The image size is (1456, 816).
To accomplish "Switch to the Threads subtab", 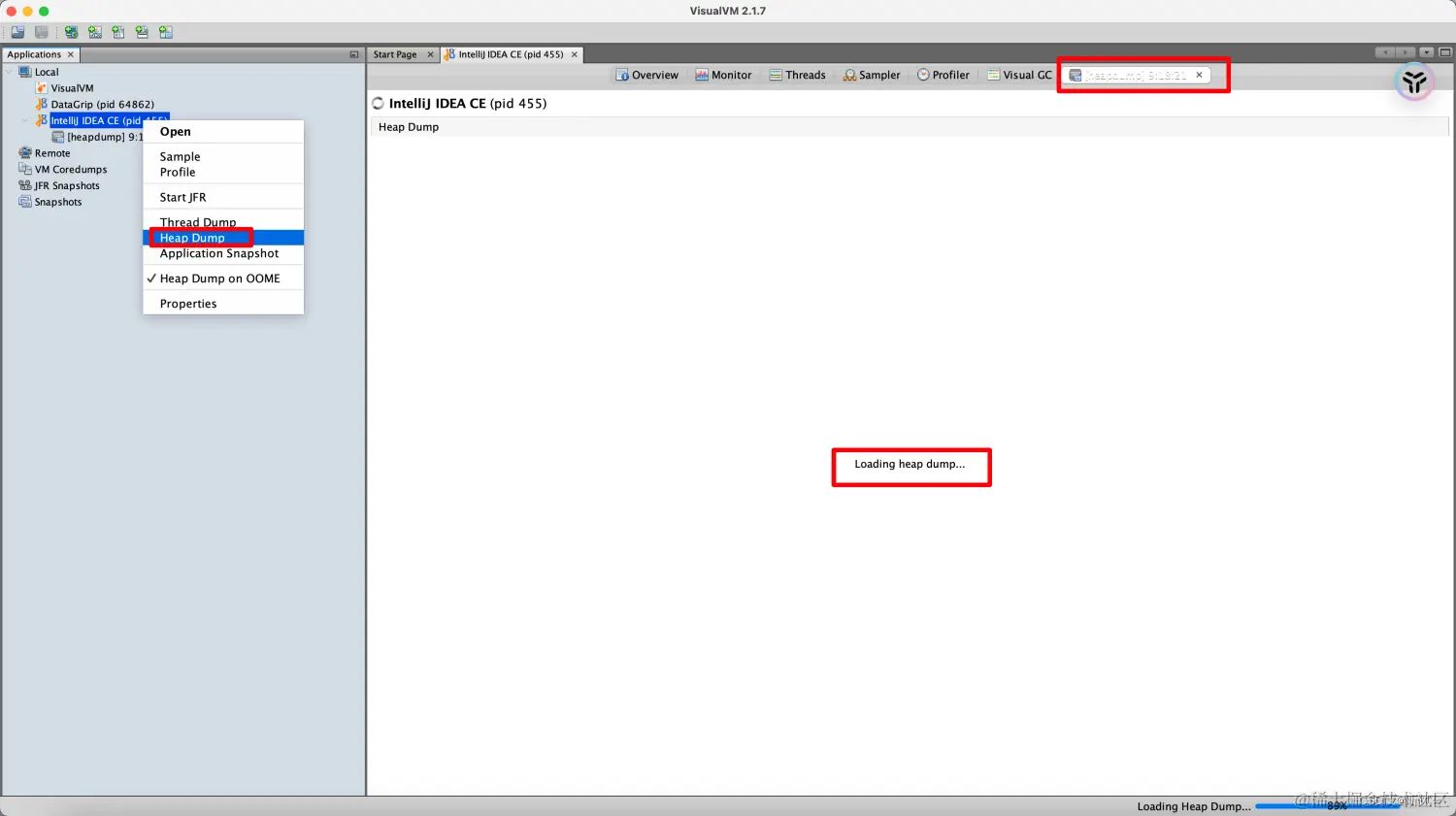I will pos(798,75).
